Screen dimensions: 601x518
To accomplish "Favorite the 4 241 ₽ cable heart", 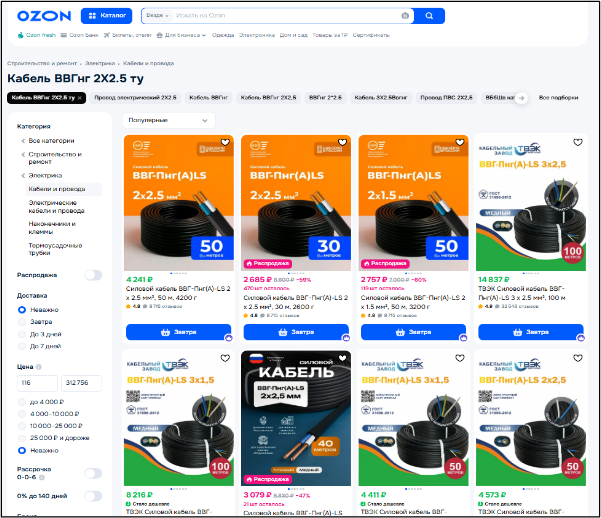I will (225, 143).
